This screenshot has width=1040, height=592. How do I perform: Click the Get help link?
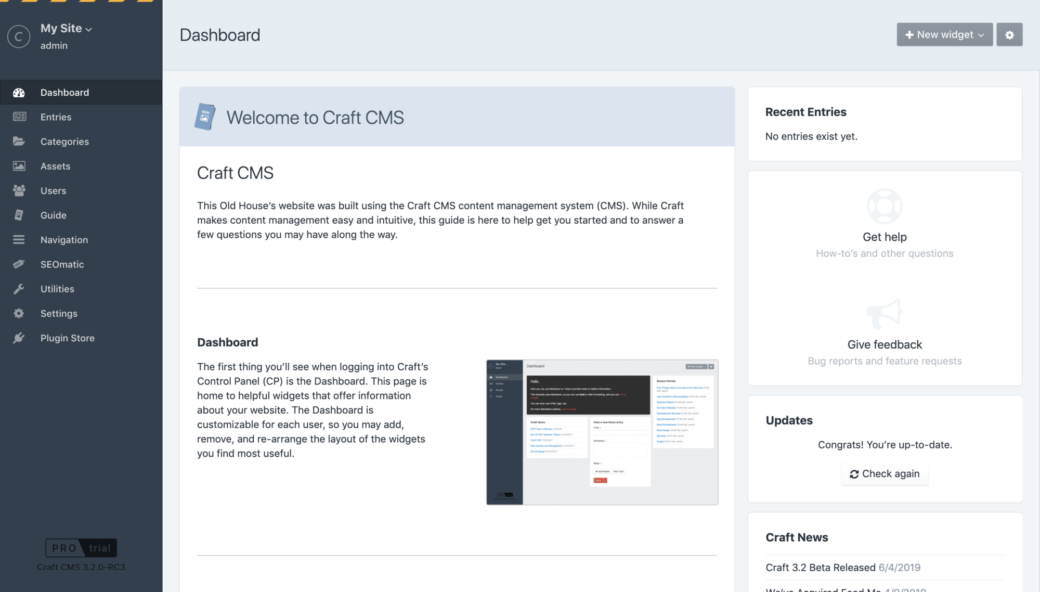(884, 237)
